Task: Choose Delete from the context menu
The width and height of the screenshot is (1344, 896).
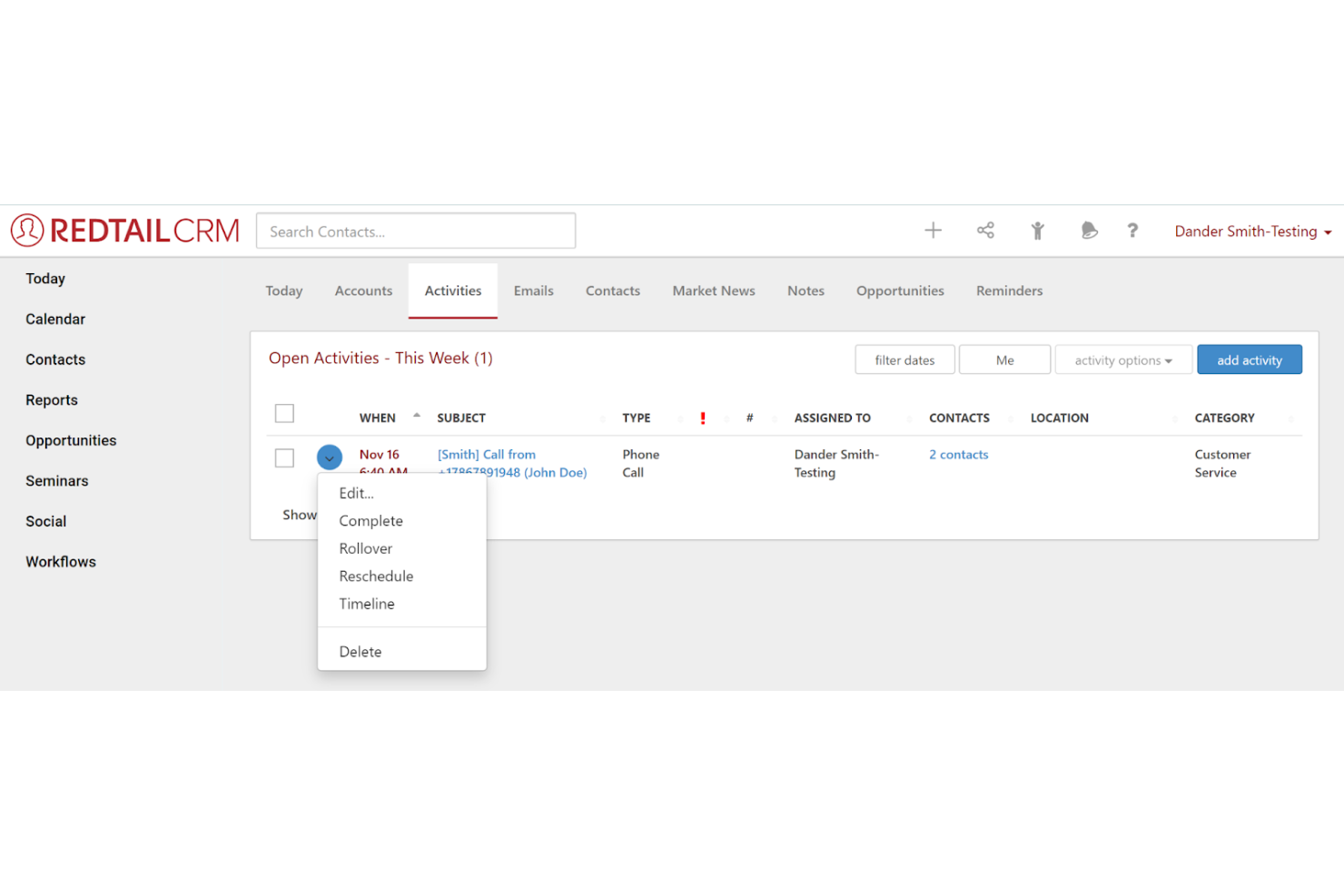Action: pos(360,651)
